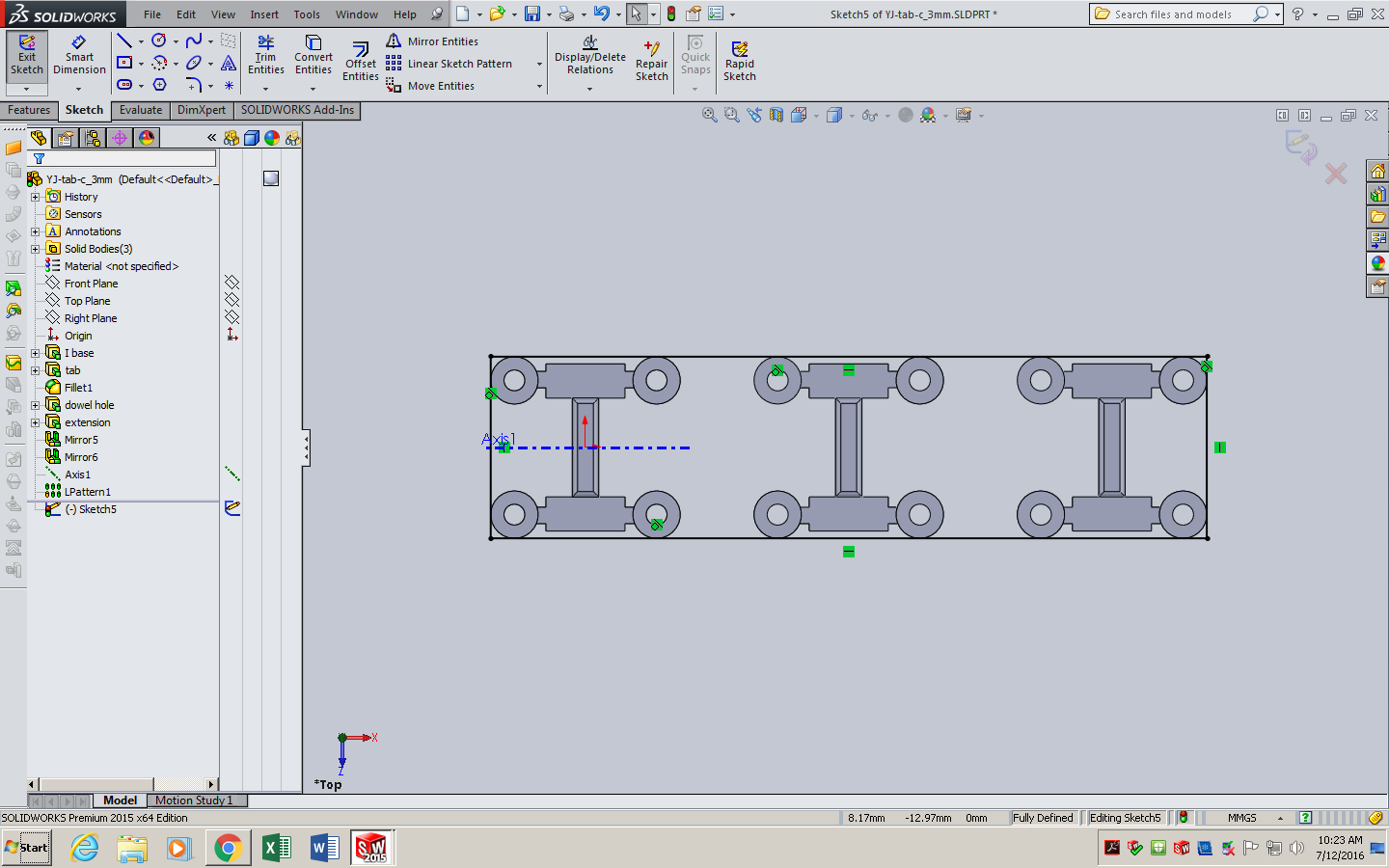Viewport: 1389px width, 868px height.
Task: Toggle Hide/Show Items in view toolbar
Action: [x=871, y=114]
